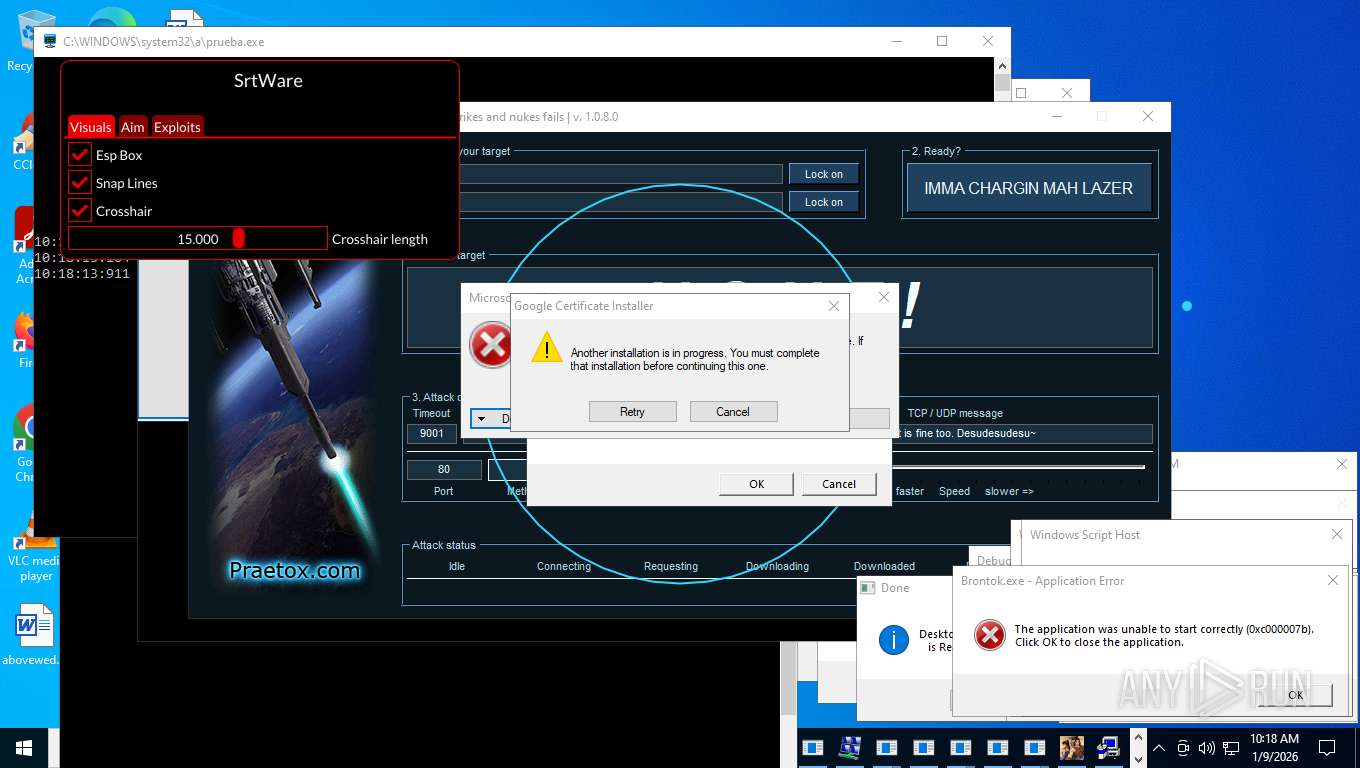Close the Brontok.exe Application Error dialog
Viewport: 1360px width, 768px height.
tap(1333, 580)
